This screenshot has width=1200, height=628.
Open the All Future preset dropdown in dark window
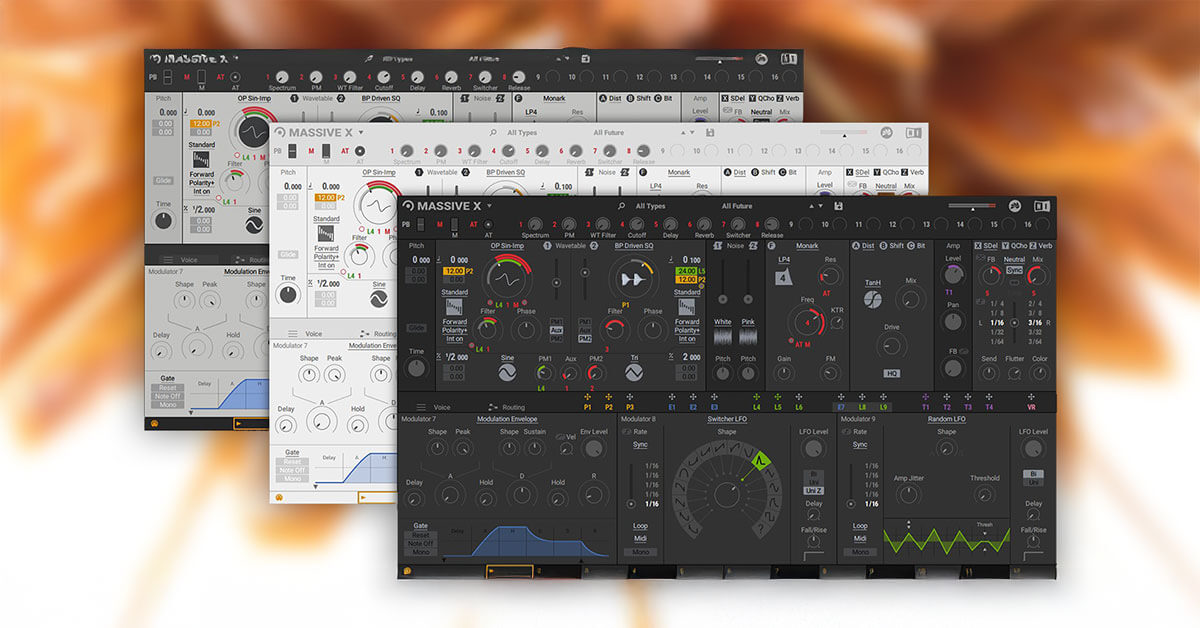click(x=737, y=206)
